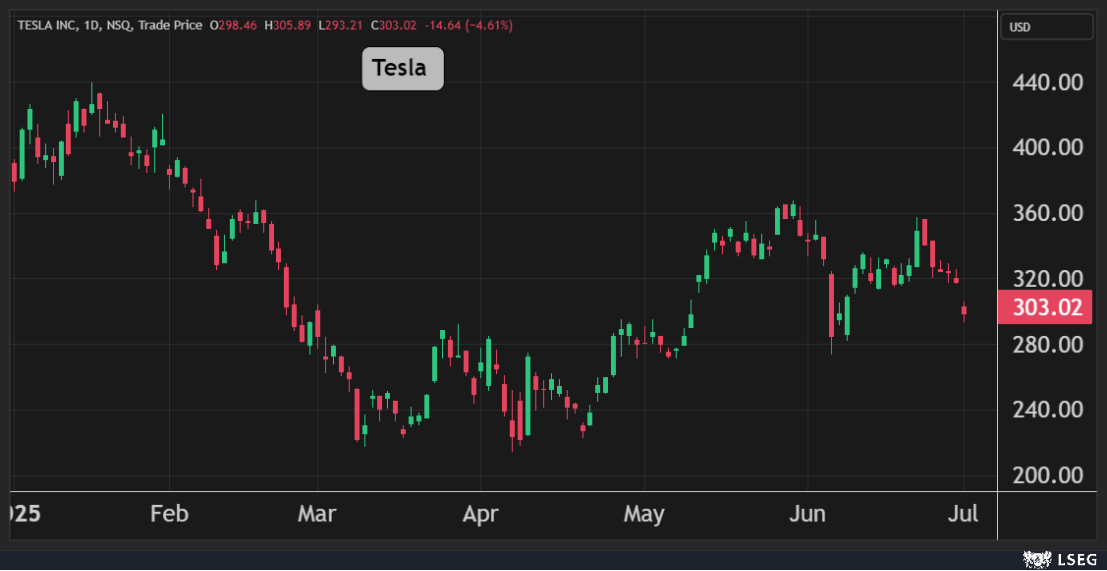
Task: Click the open price O298.46 readout
Action: 233,25
